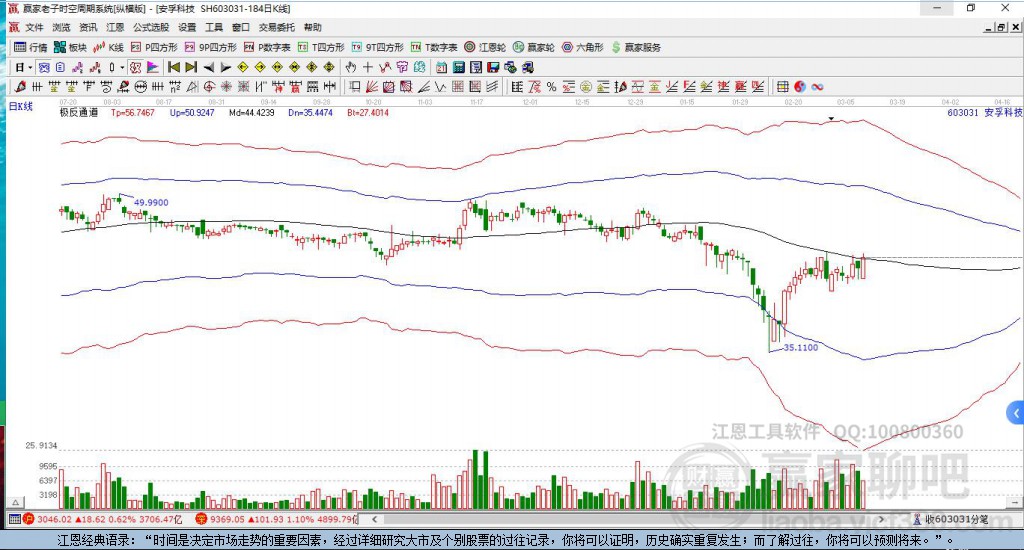Jump to last bar icon

tap(191, 67)
